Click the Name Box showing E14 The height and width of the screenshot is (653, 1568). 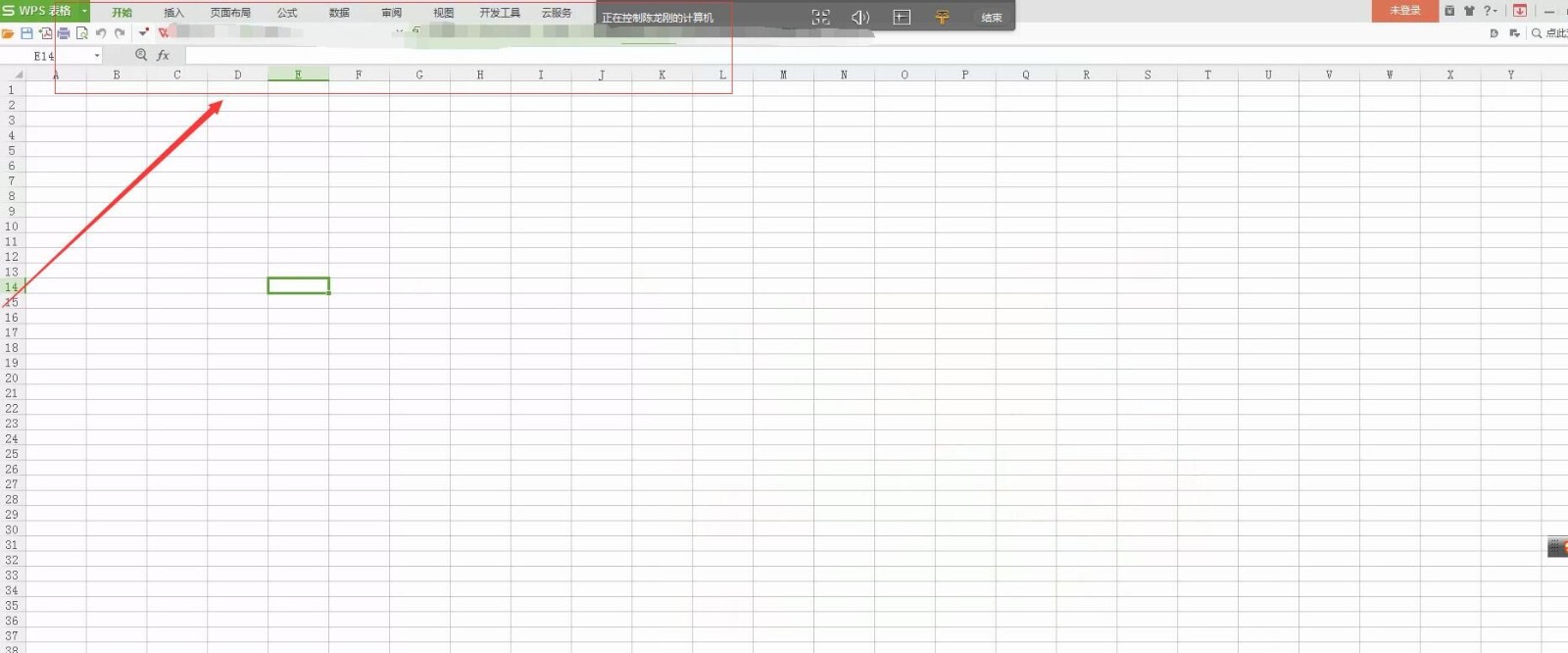(45, 56)
